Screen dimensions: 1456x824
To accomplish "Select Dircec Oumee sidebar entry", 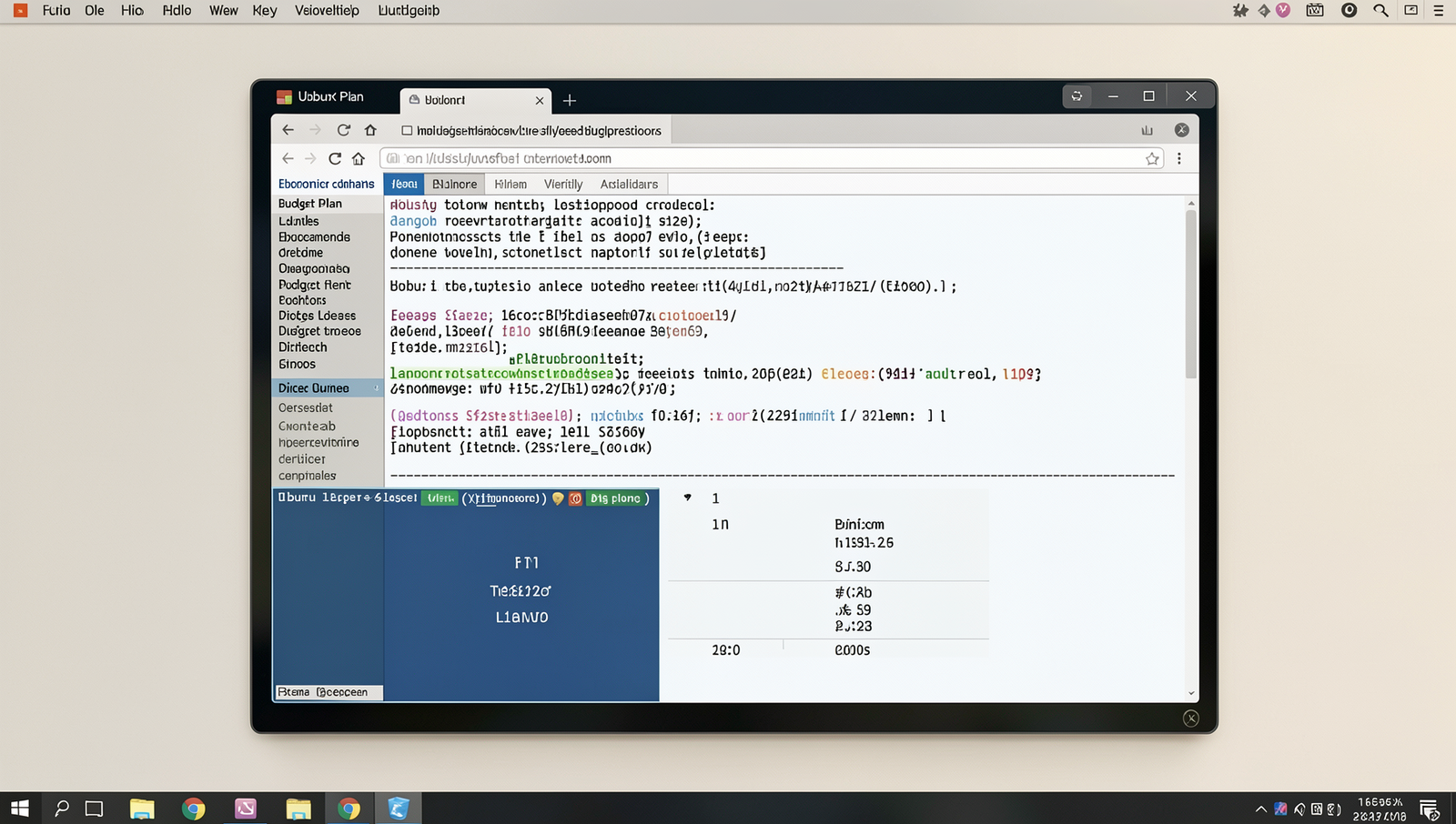I will pos(328,388).
